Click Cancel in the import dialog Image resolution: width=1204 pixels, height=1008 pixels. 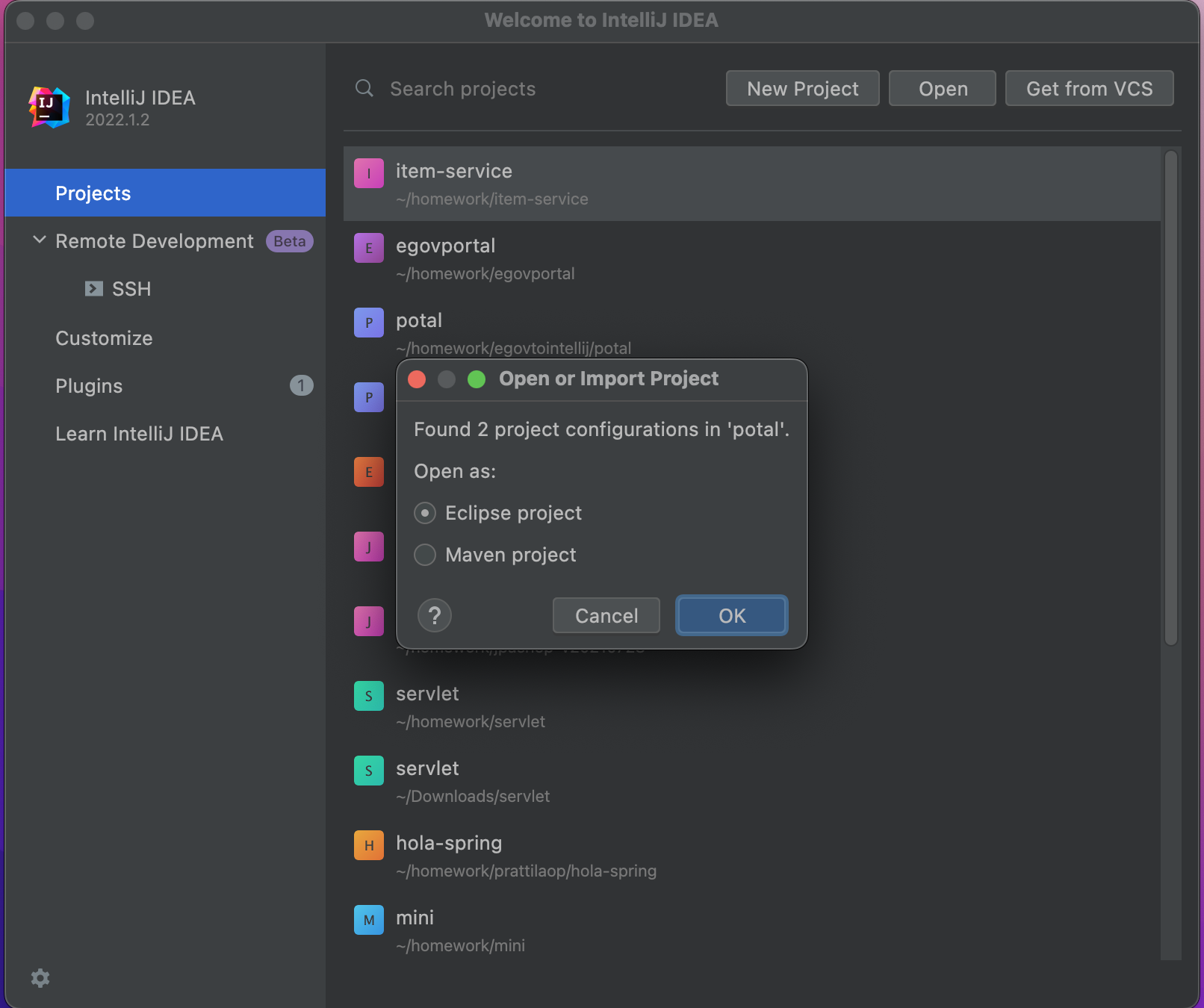click(606, 616)
